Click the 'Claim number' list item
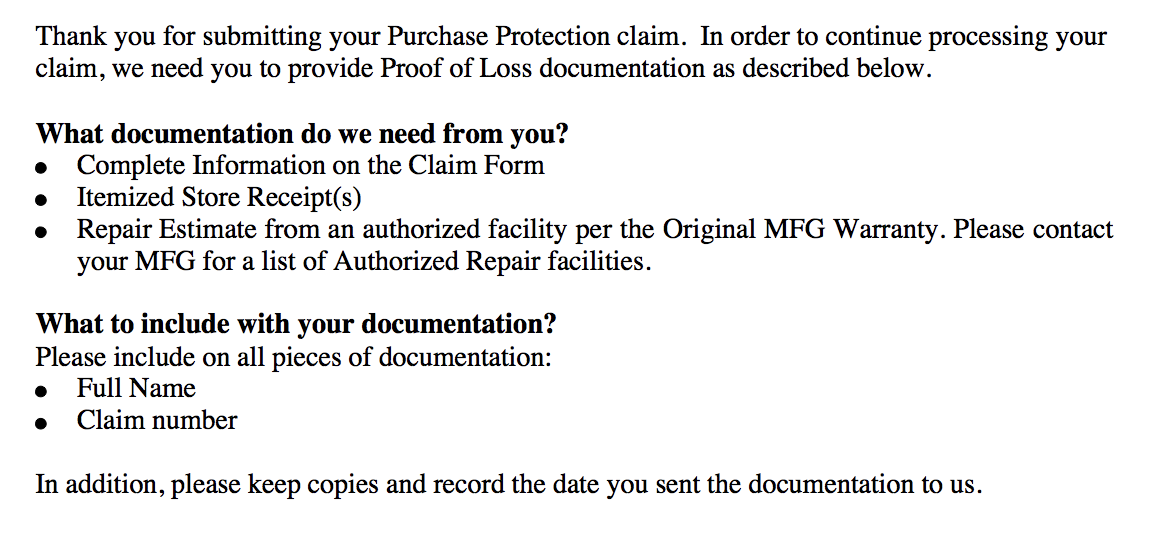The width and height of the screenshot is (1164, 544). point(157,421)
